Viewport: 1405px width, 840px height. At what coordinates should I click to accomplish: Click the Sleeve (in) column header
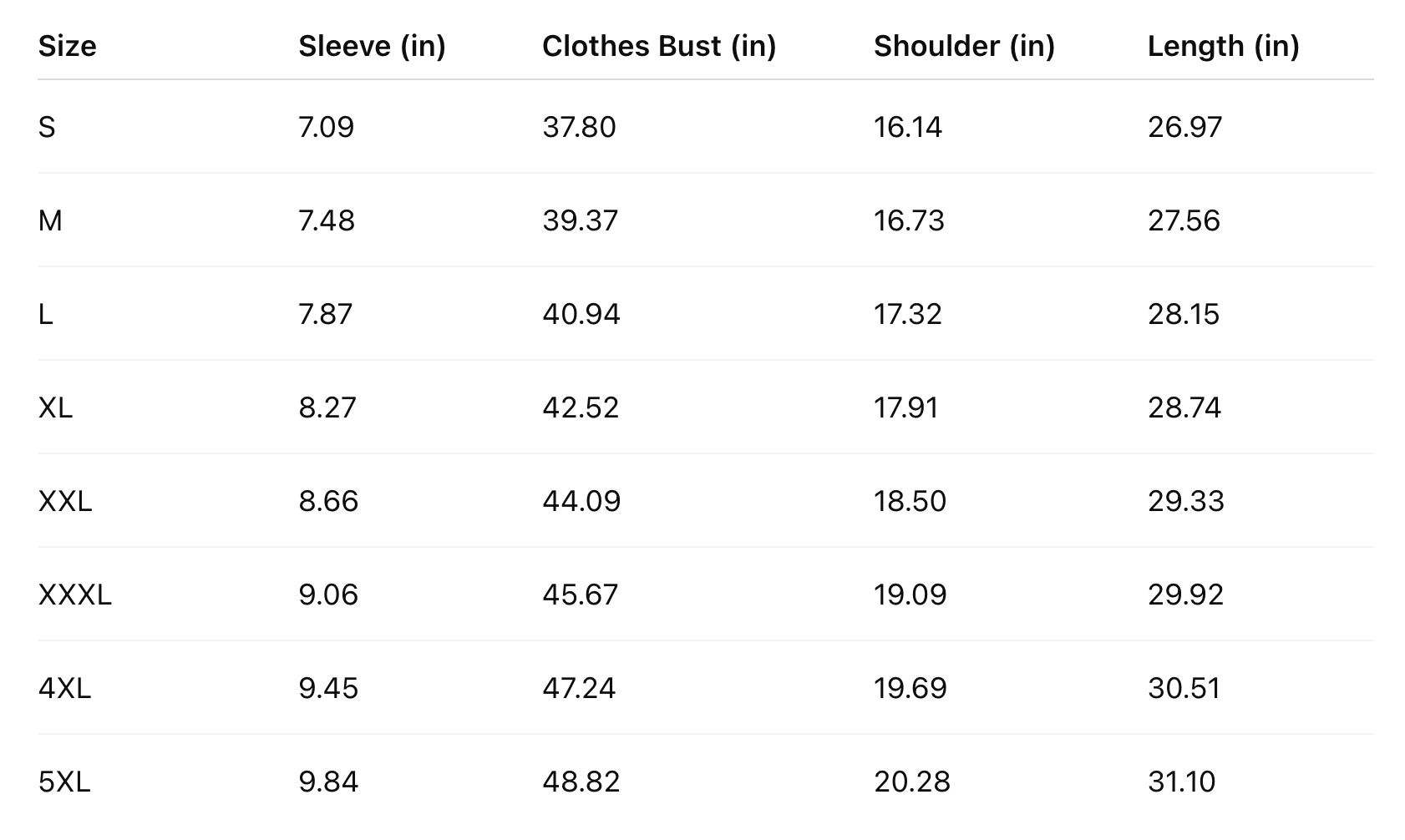372,46
